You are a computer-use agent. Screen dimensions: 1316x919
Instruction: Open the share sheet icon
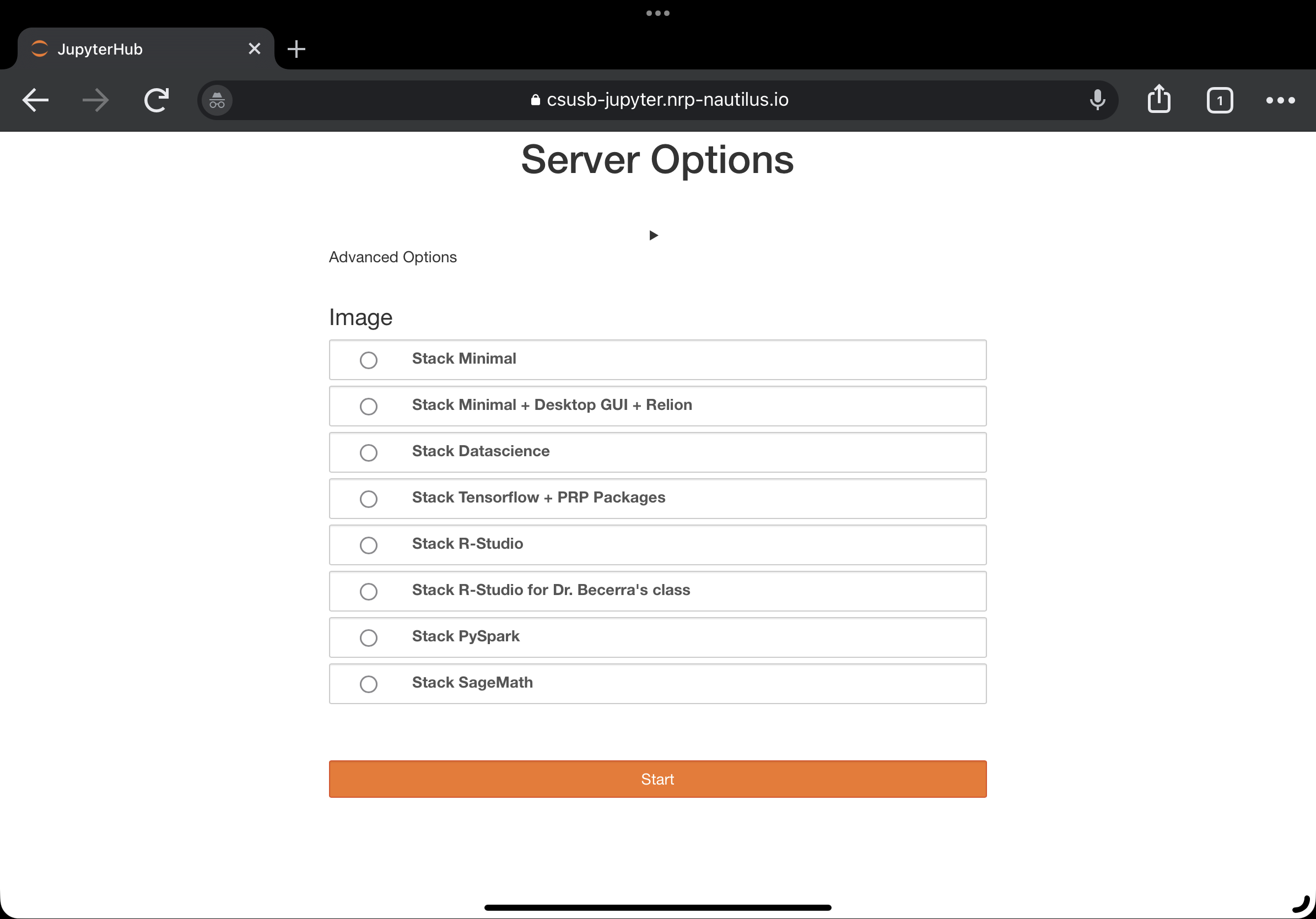[1159, 99]
